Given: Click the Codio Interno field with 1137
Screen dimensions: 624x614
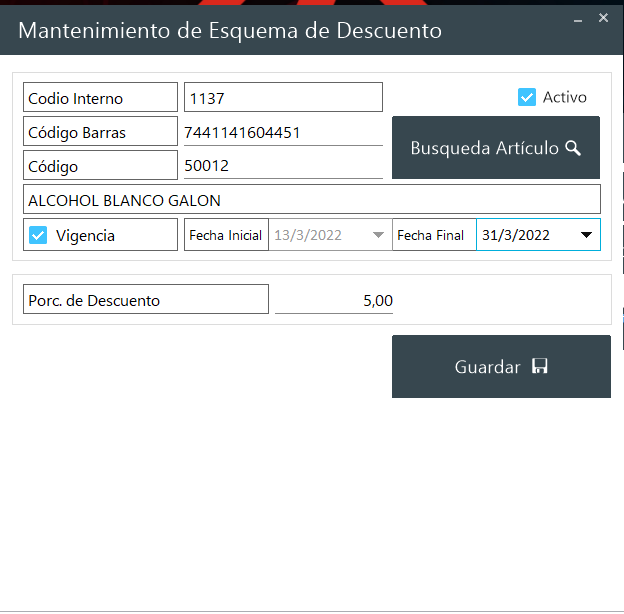Looking at the screenshot, I should 283,98.
